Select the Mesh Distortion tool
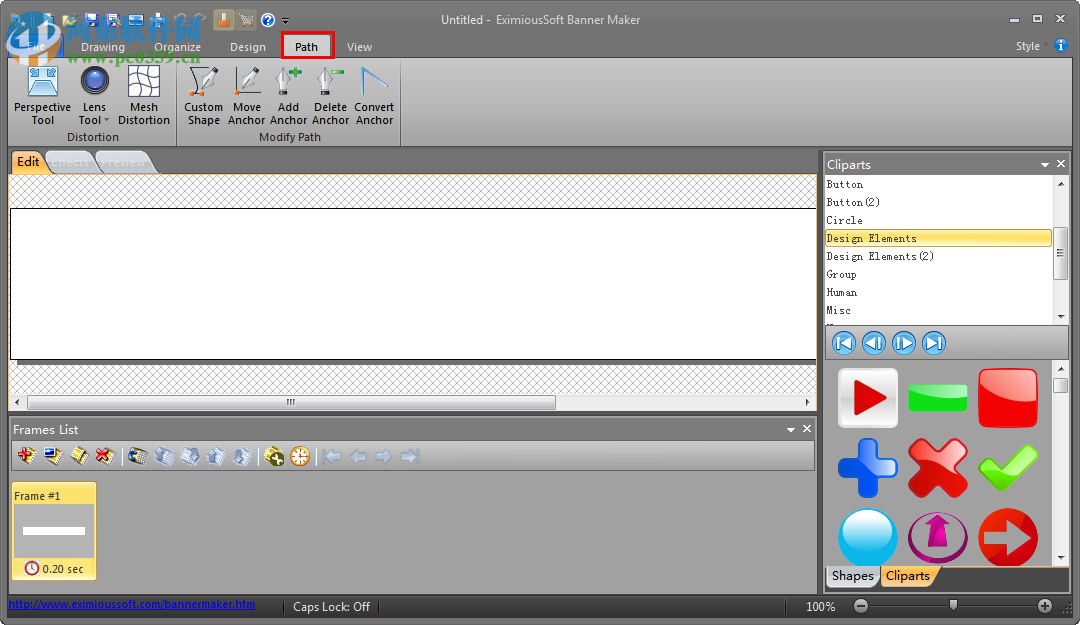This screenshot has height=625, width=1080. (144, 95)
